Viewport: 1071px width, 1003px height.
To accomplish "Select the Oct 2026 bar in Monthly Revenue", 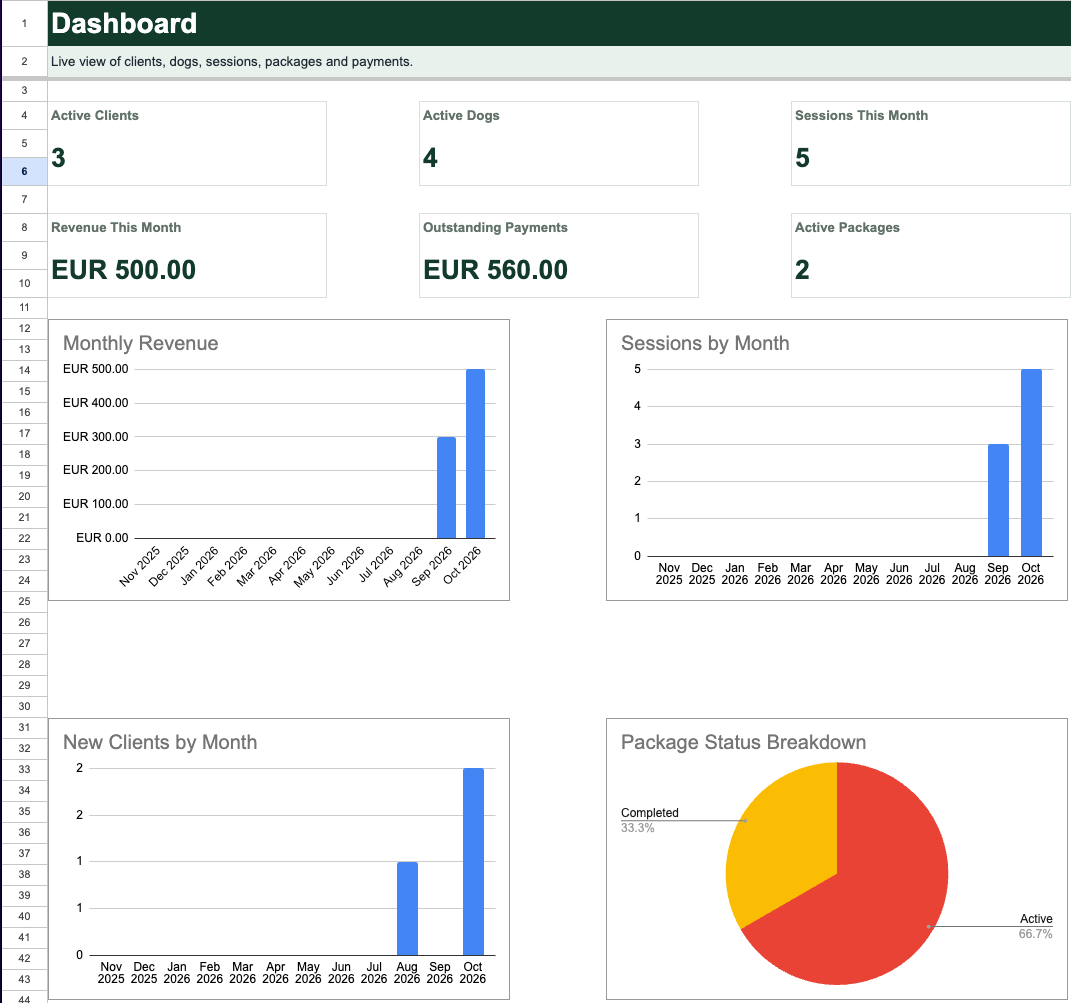I will [475, 454].
